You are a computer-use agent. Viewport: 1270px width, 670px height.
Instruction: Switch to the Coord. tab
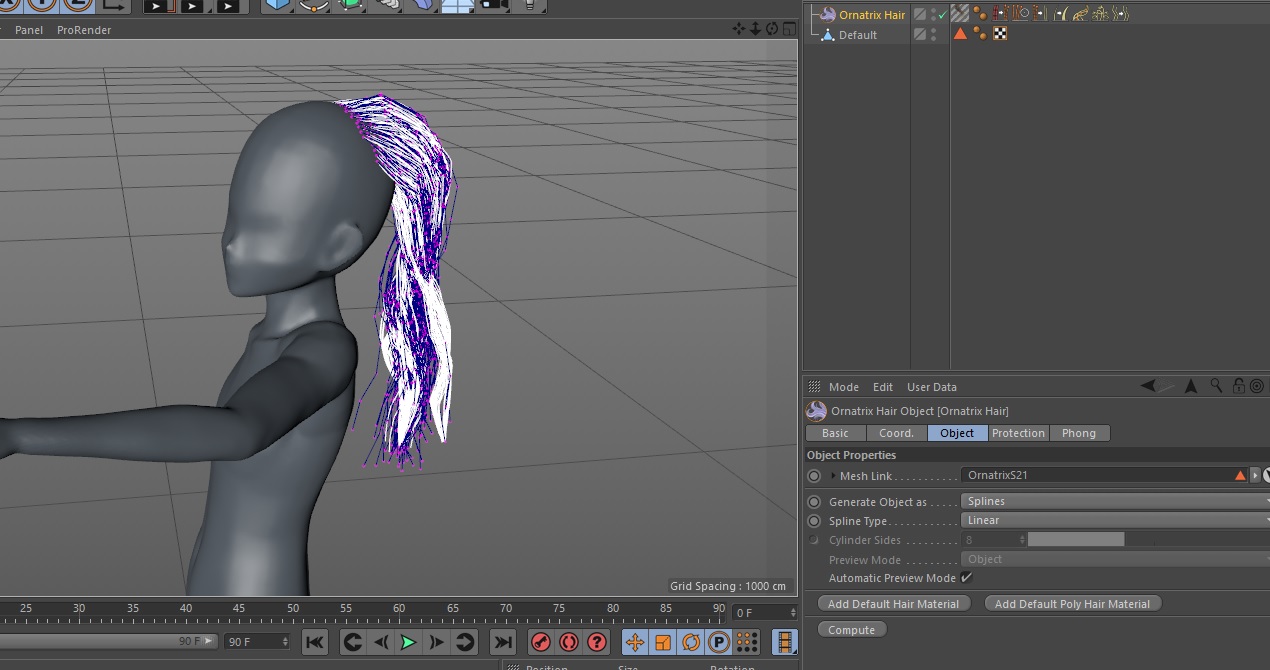pos(896,433)
